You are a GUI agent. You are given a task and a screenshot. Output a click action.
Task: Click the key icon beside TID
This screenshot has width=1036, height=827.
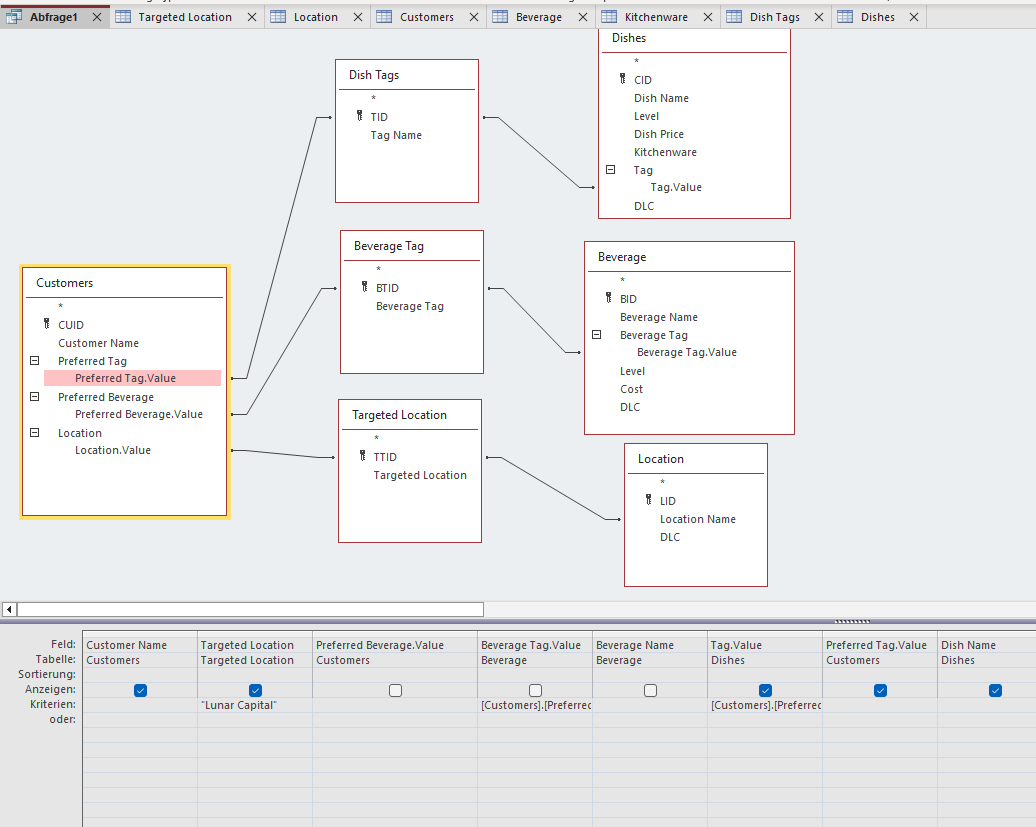pyautogui.click(x=359, y=116)
